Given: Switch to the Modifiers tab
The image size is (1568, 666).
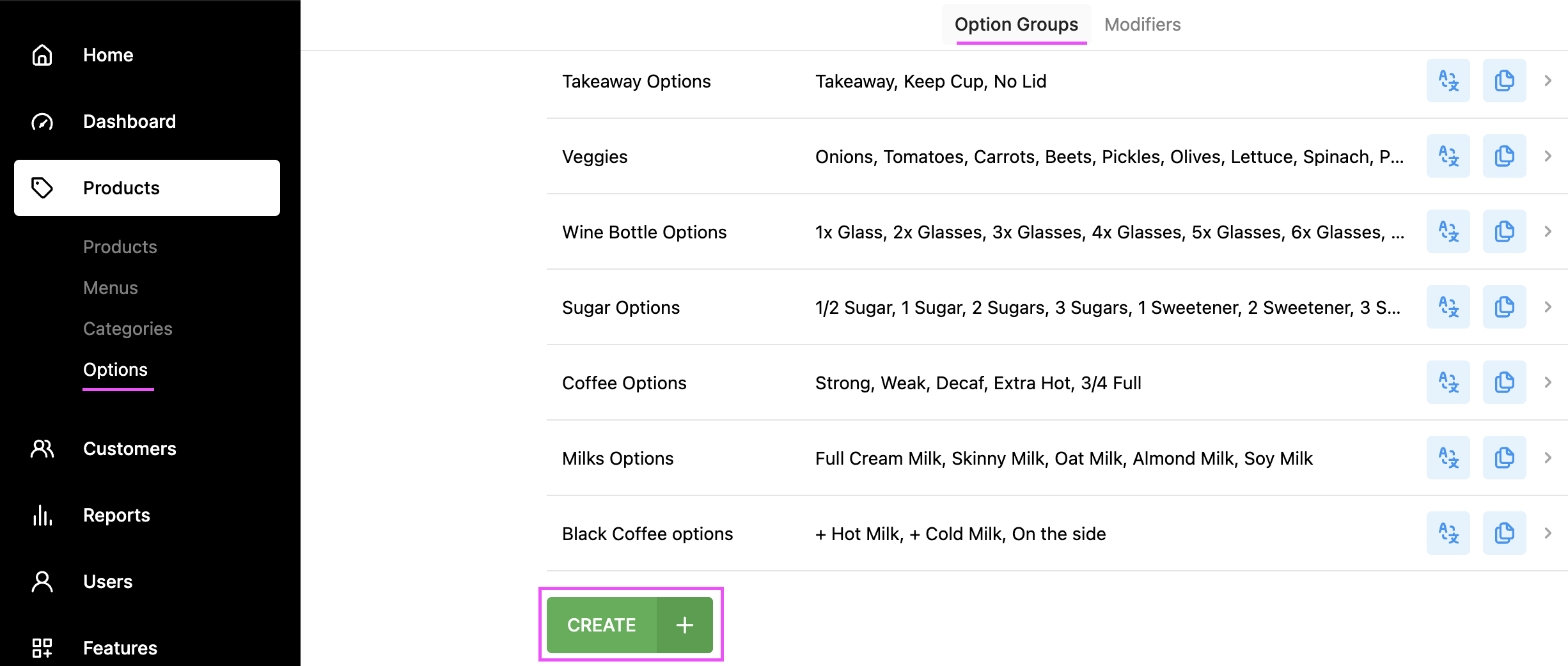Looking at the screenshot, I should point(1142,24).
